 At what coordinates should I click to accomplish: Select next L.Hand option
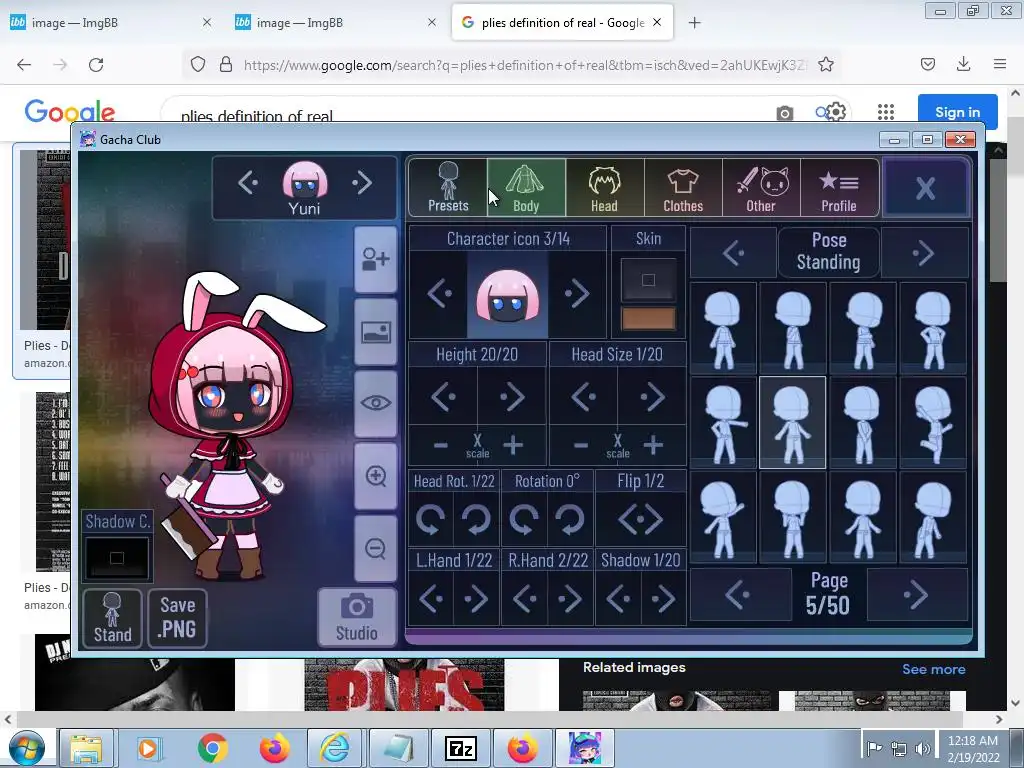(475, 598)
